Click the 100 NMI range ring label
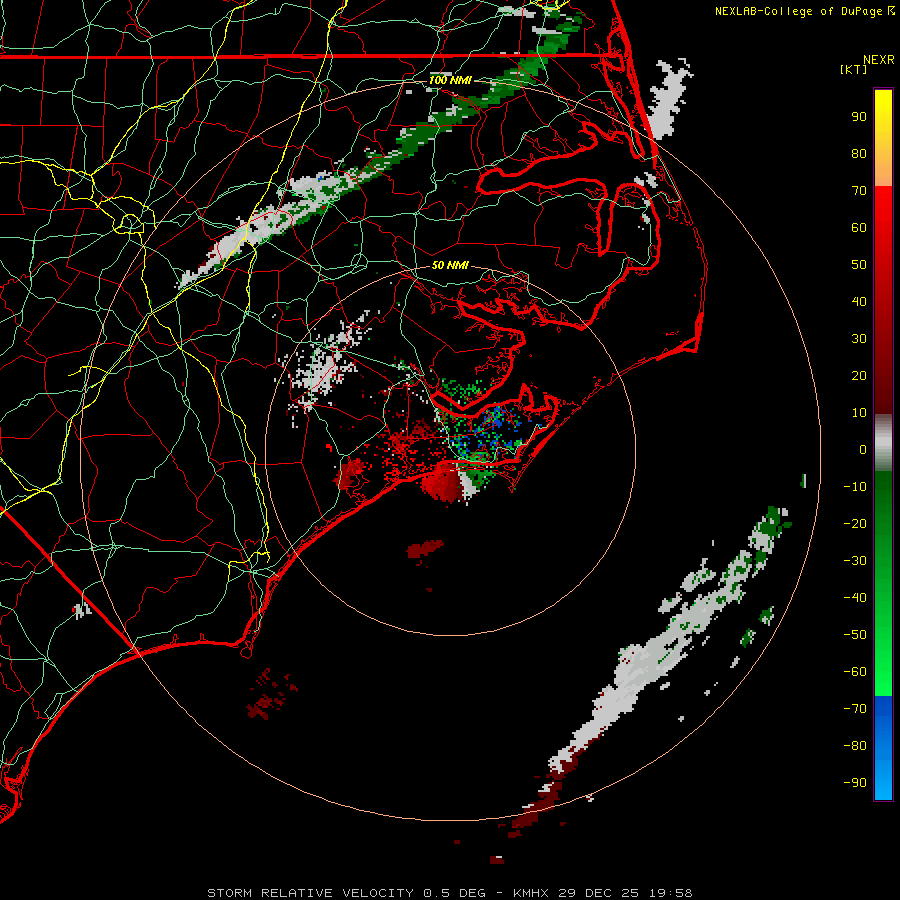Viewport: 900px width, 900px height. click(450, 80)
